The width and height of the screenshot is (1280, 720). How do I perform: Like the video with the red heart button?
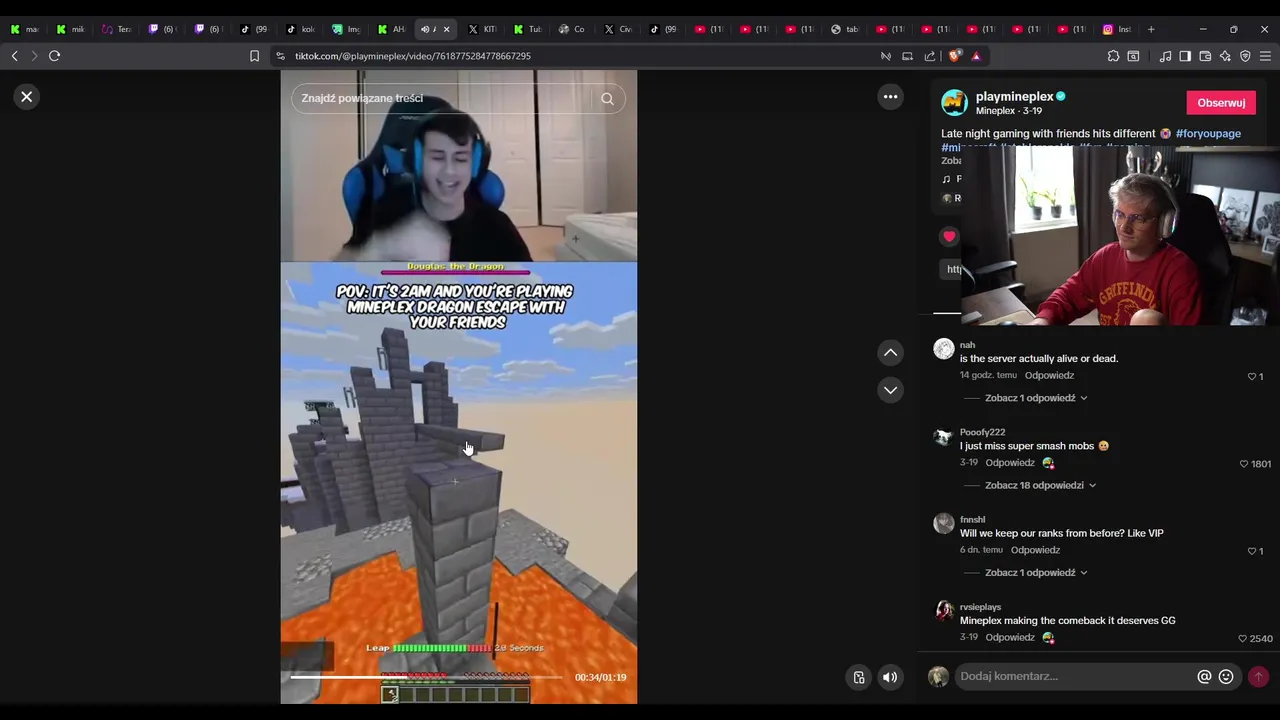(x=949, y=237)
